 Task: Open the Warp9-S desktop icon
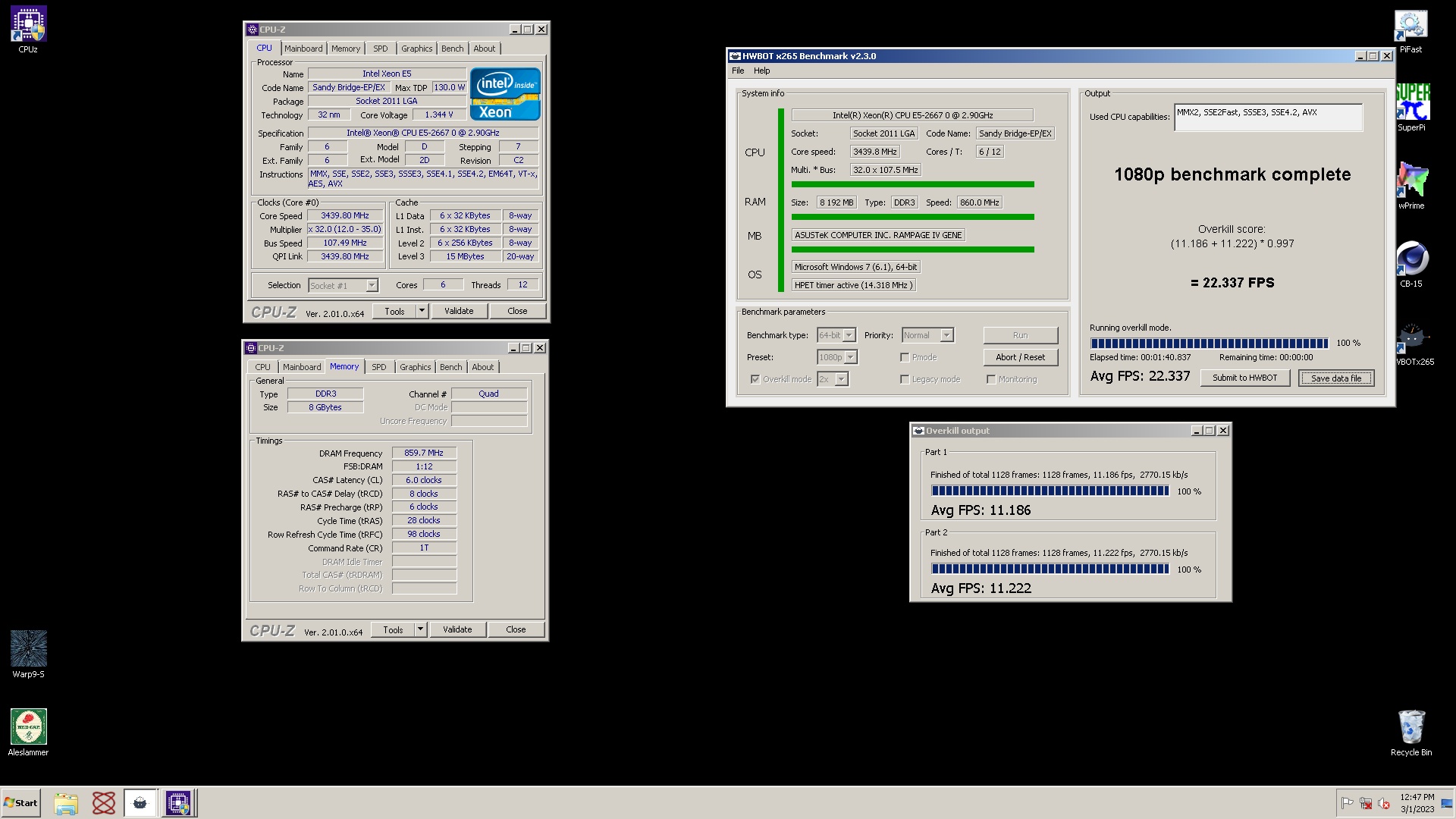[x=28, y=654]
